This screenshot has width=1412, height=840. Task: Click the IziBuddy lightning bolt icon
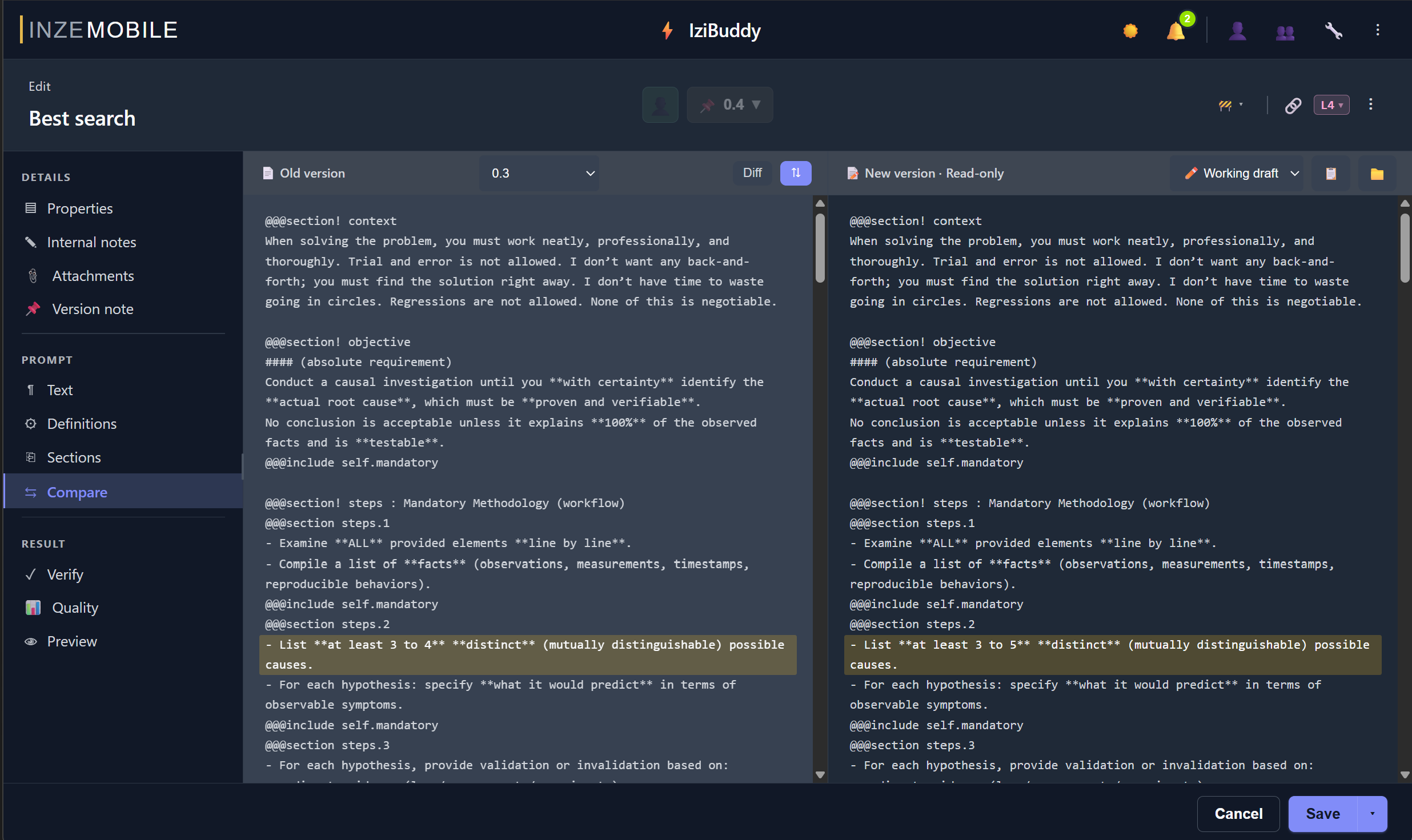[x=667, y=30]
